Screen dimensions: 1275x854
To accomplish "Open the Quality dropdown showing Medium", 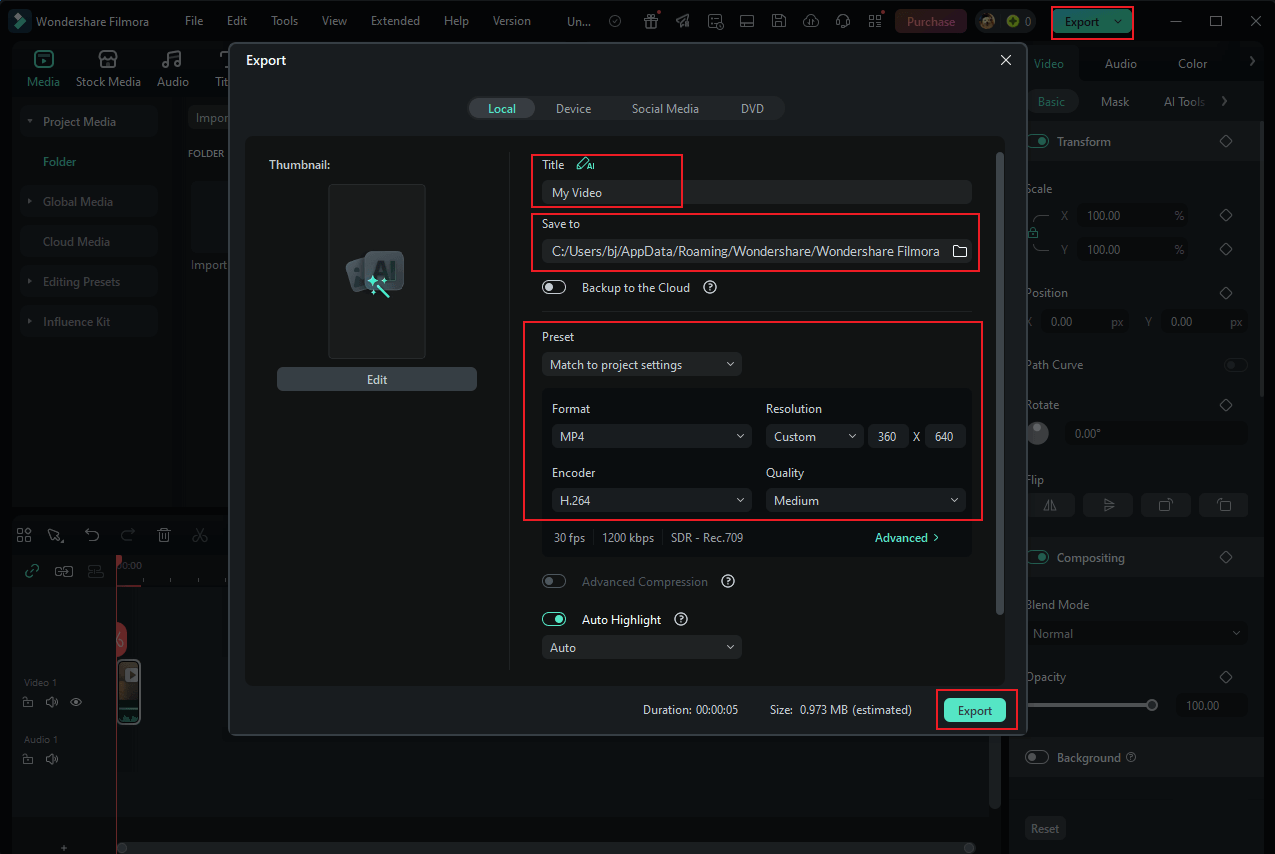I will coord(865,500).
